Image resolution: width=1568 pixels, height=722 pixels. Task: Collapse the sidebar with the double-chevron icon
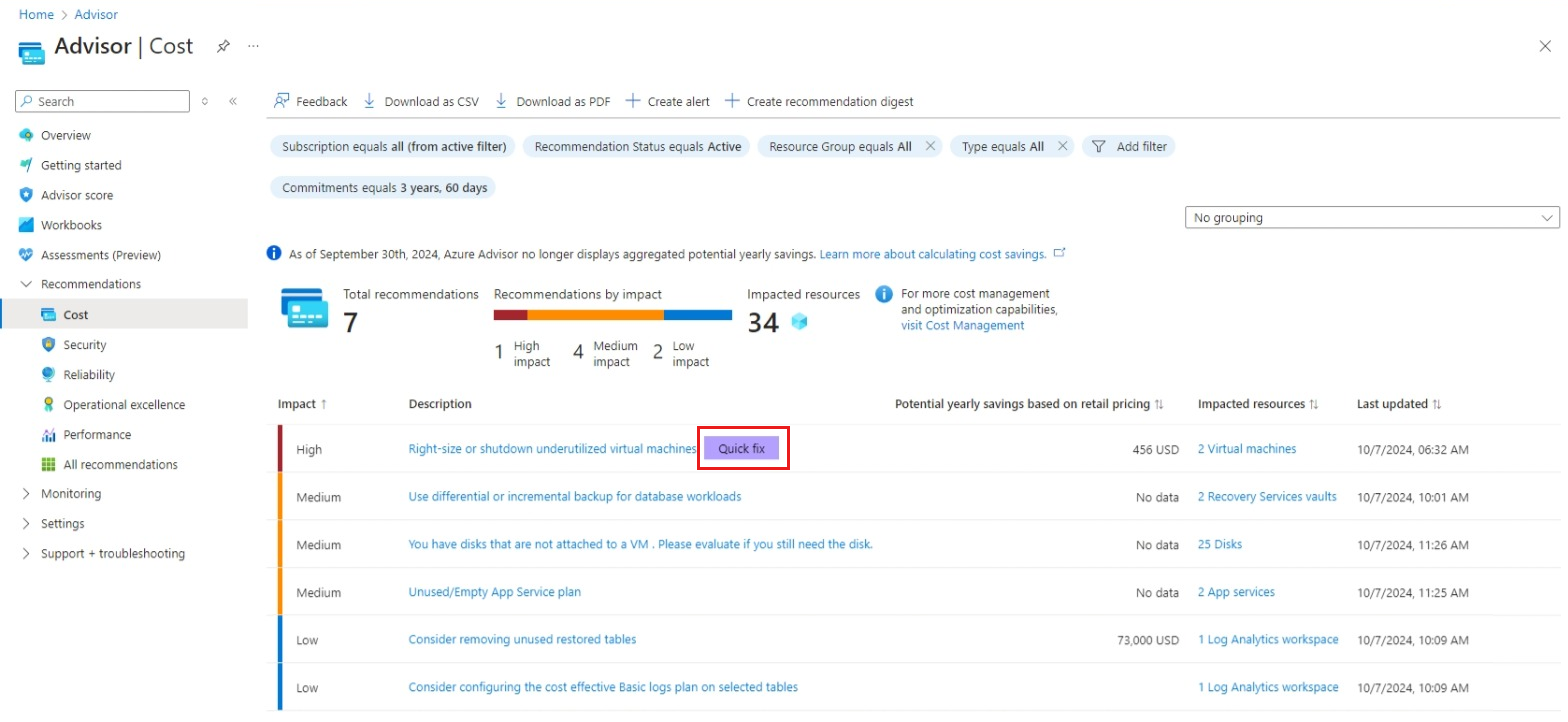(233, 101)
